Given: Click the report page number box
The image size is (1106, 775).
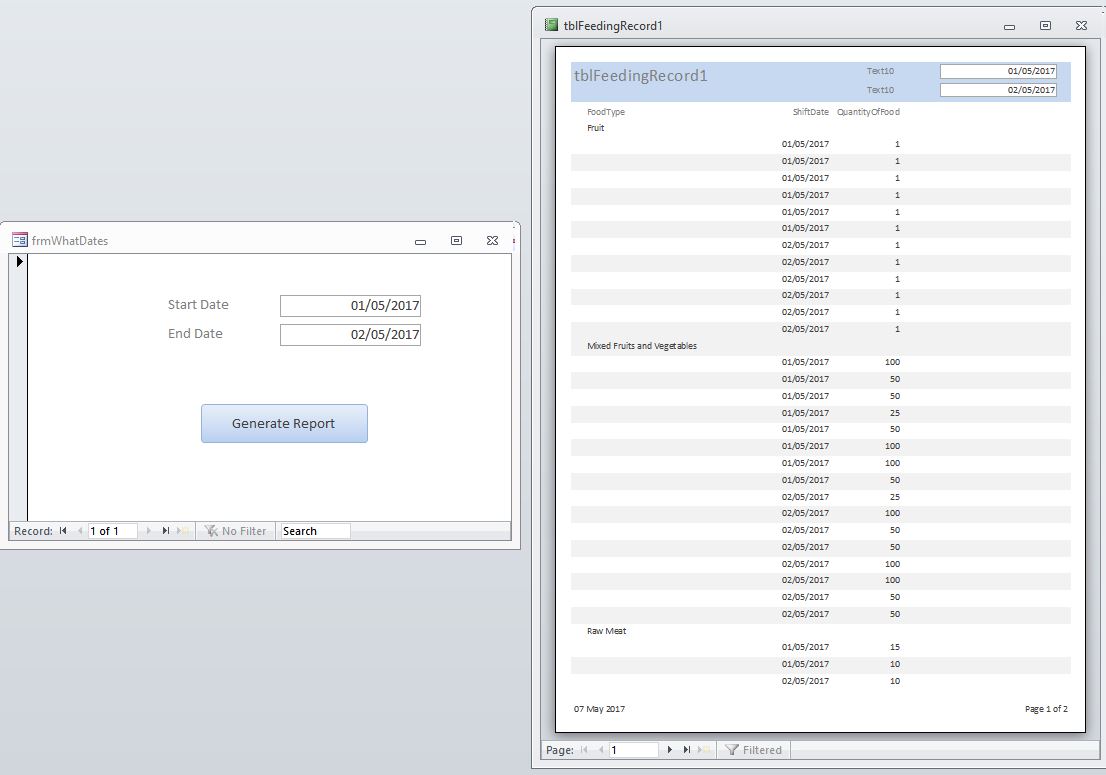Looking at the screenshot, I should [633, 750].
